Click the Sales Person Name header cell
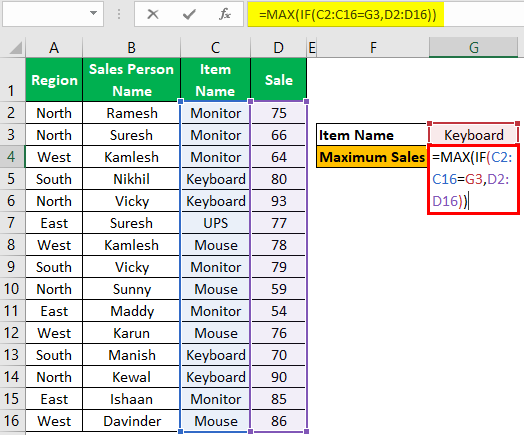 click(x=131, y=80)
